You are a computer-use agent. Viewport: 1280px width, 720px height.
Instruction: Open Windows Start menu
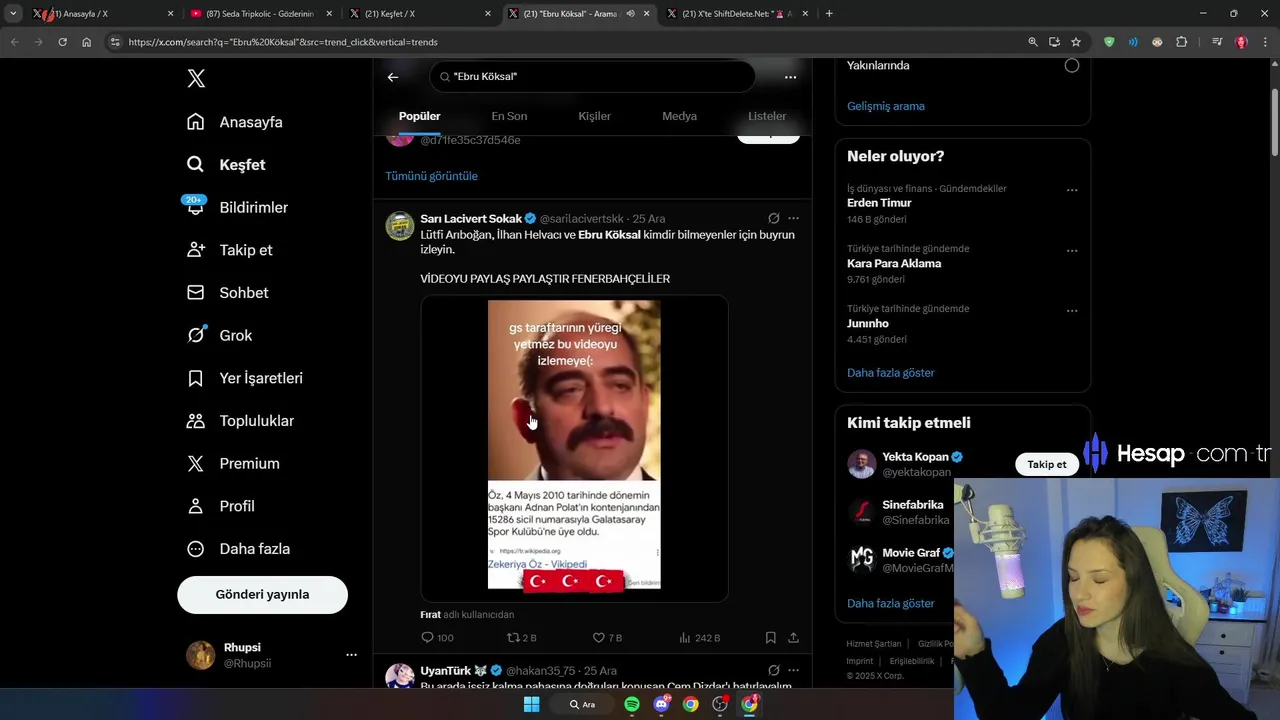point(532,704)
